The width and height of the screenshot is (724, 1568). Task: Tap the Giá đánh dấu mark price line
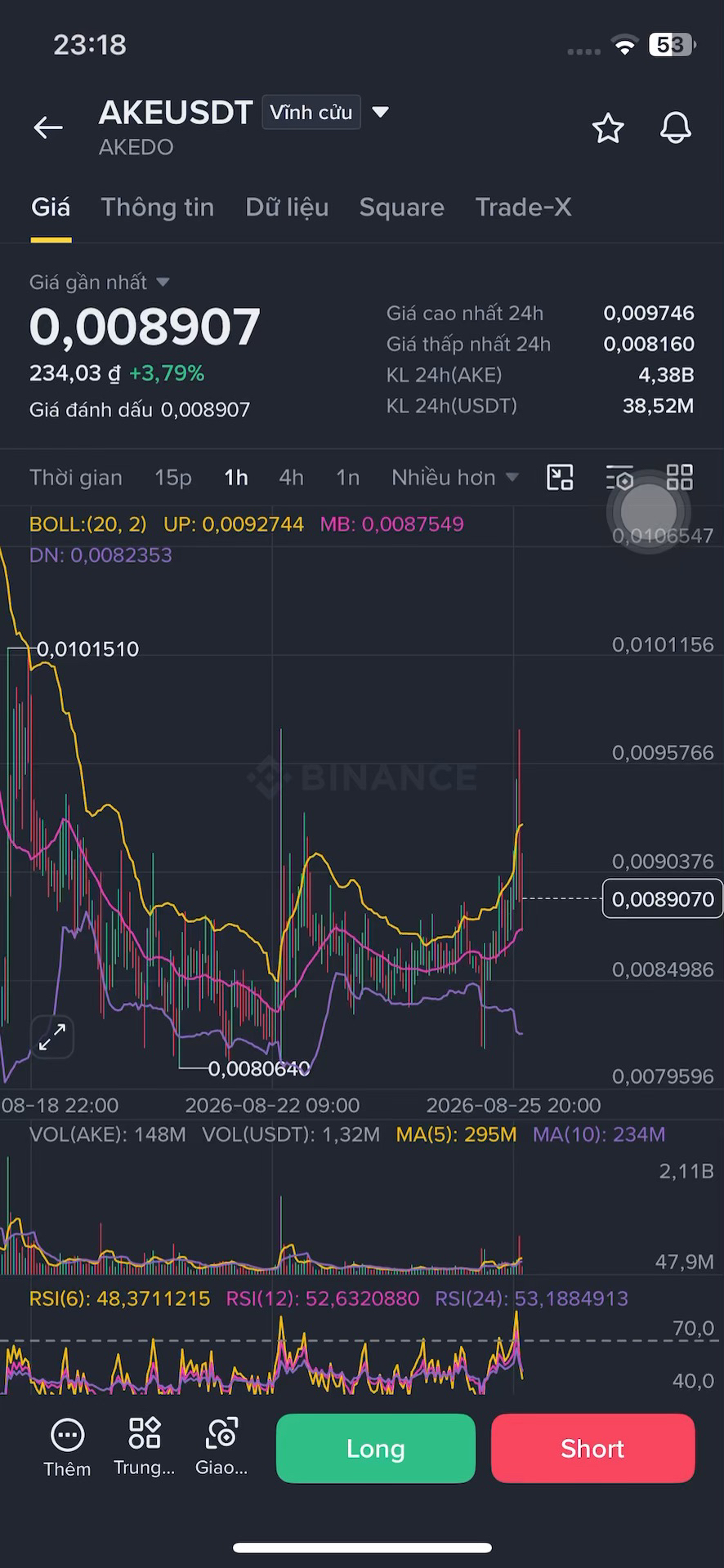(140, 409)
